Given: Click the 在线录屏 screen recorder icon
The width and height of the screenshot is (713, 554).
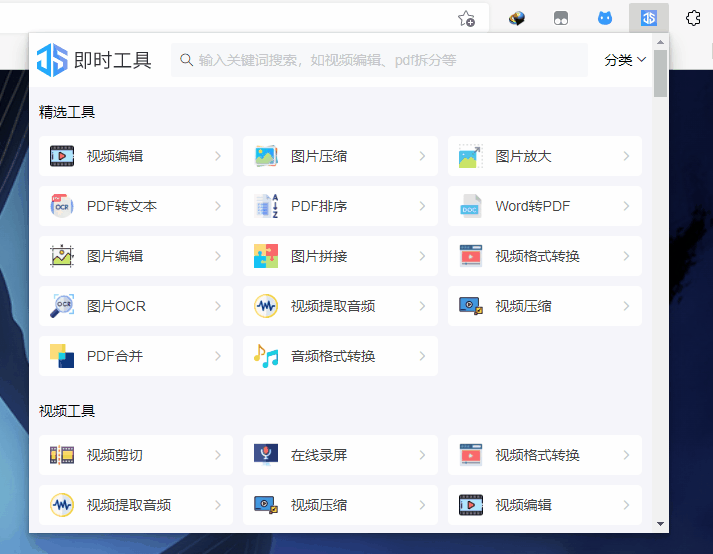Looking at the screenshot, I should 266,455.
